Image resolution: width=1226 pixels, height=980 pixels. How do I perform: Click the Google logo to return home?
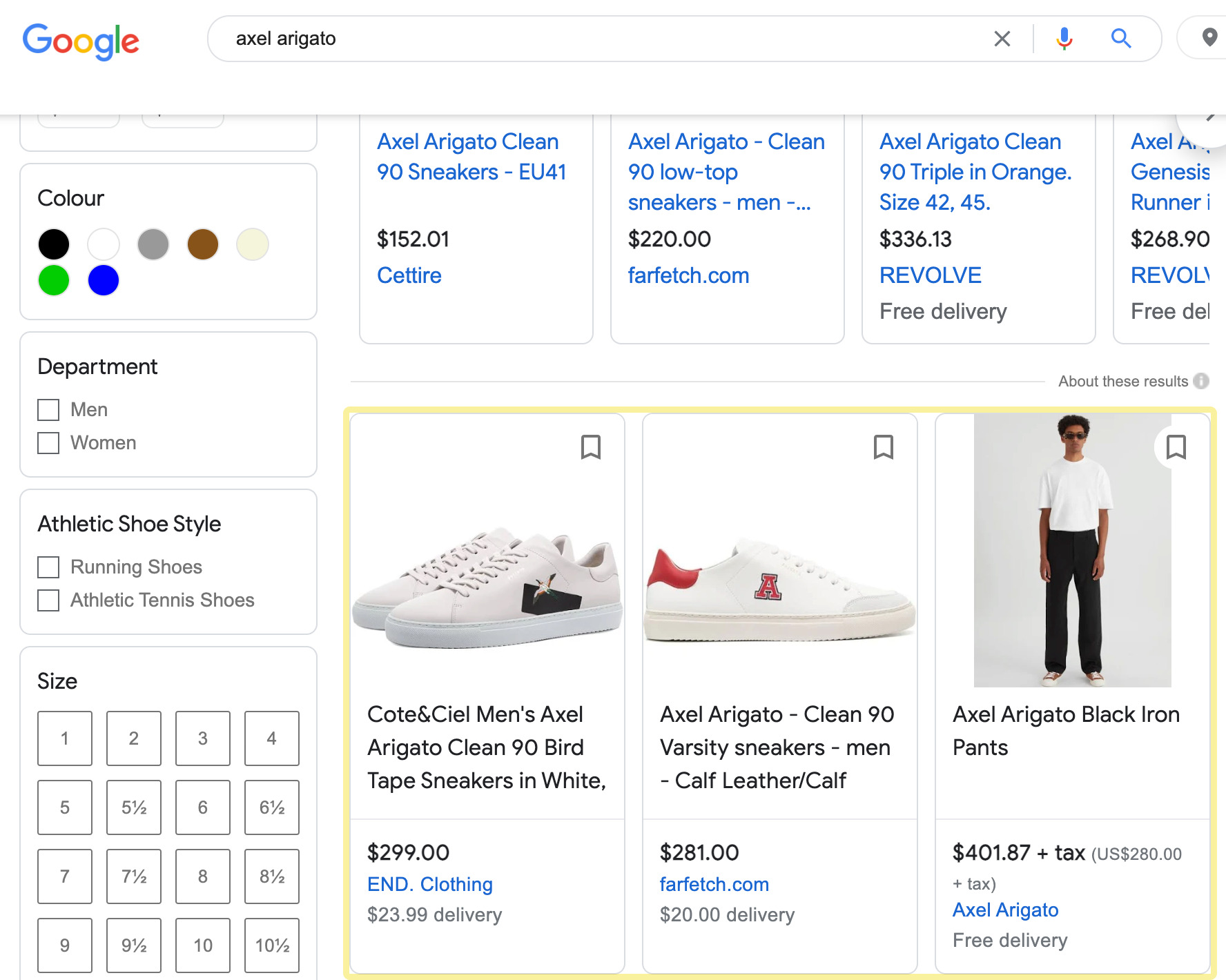(81, 41)
